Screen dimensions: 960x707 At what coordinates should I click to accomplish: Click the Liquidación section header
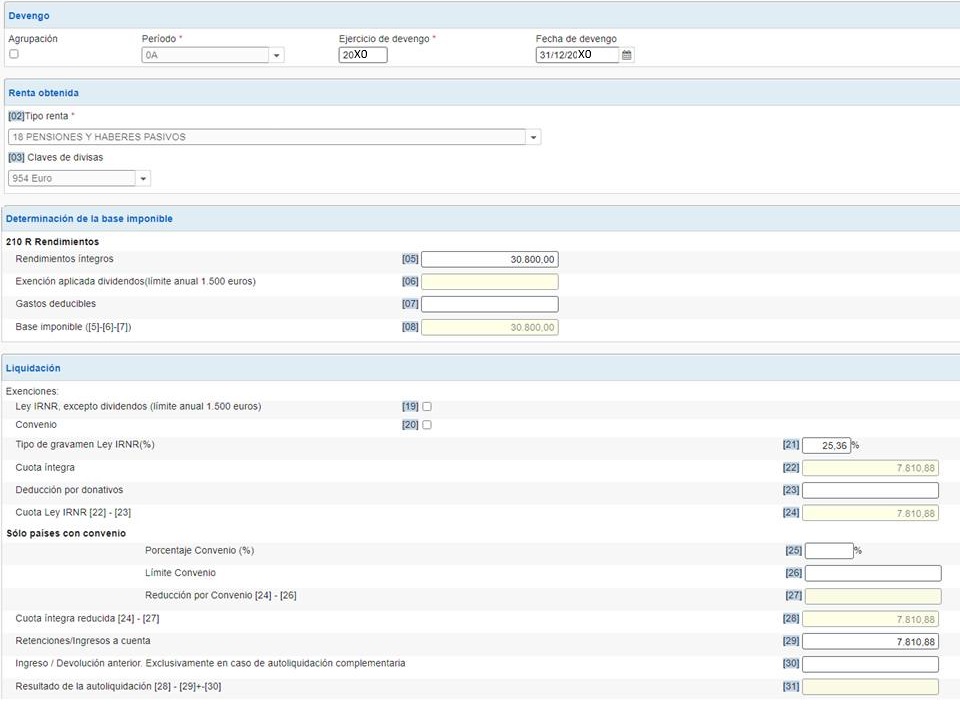pos(482,368)
